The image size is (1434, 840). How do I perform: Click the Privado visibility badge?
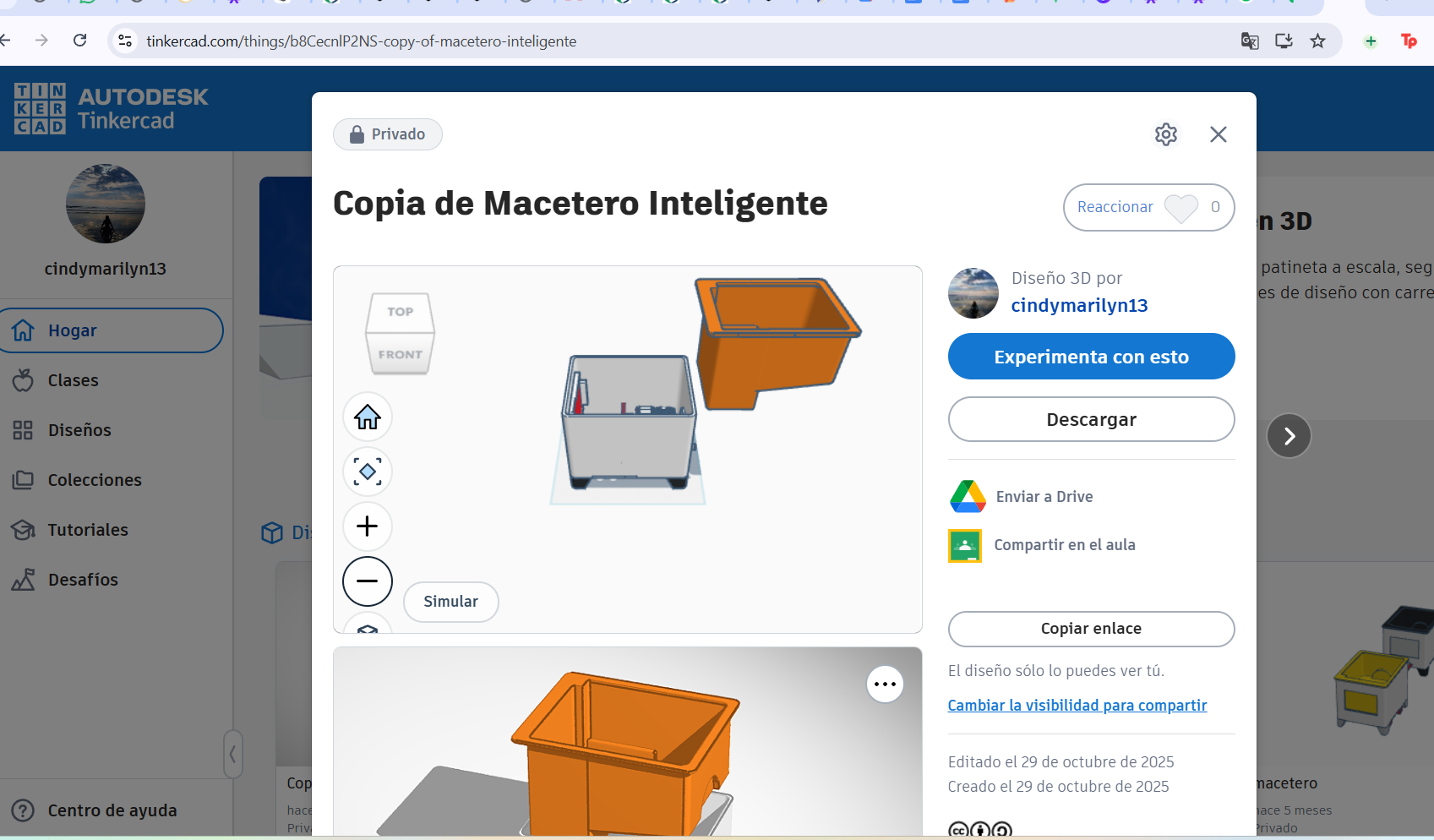coord(388,134)
